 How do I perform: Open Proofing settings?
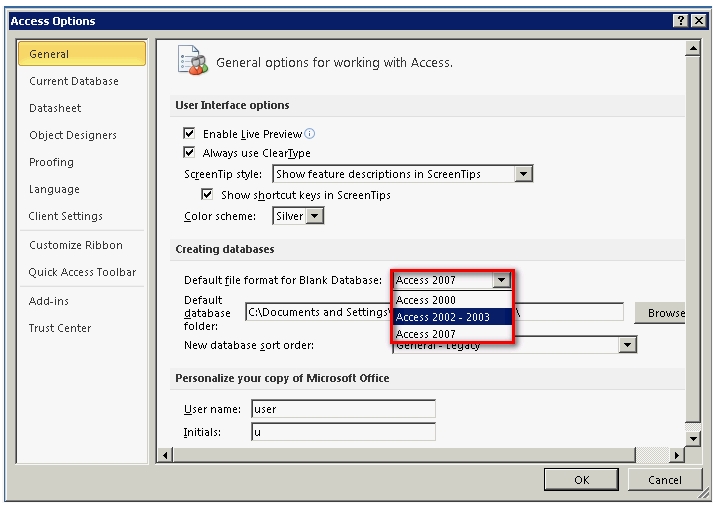[82, 162]
